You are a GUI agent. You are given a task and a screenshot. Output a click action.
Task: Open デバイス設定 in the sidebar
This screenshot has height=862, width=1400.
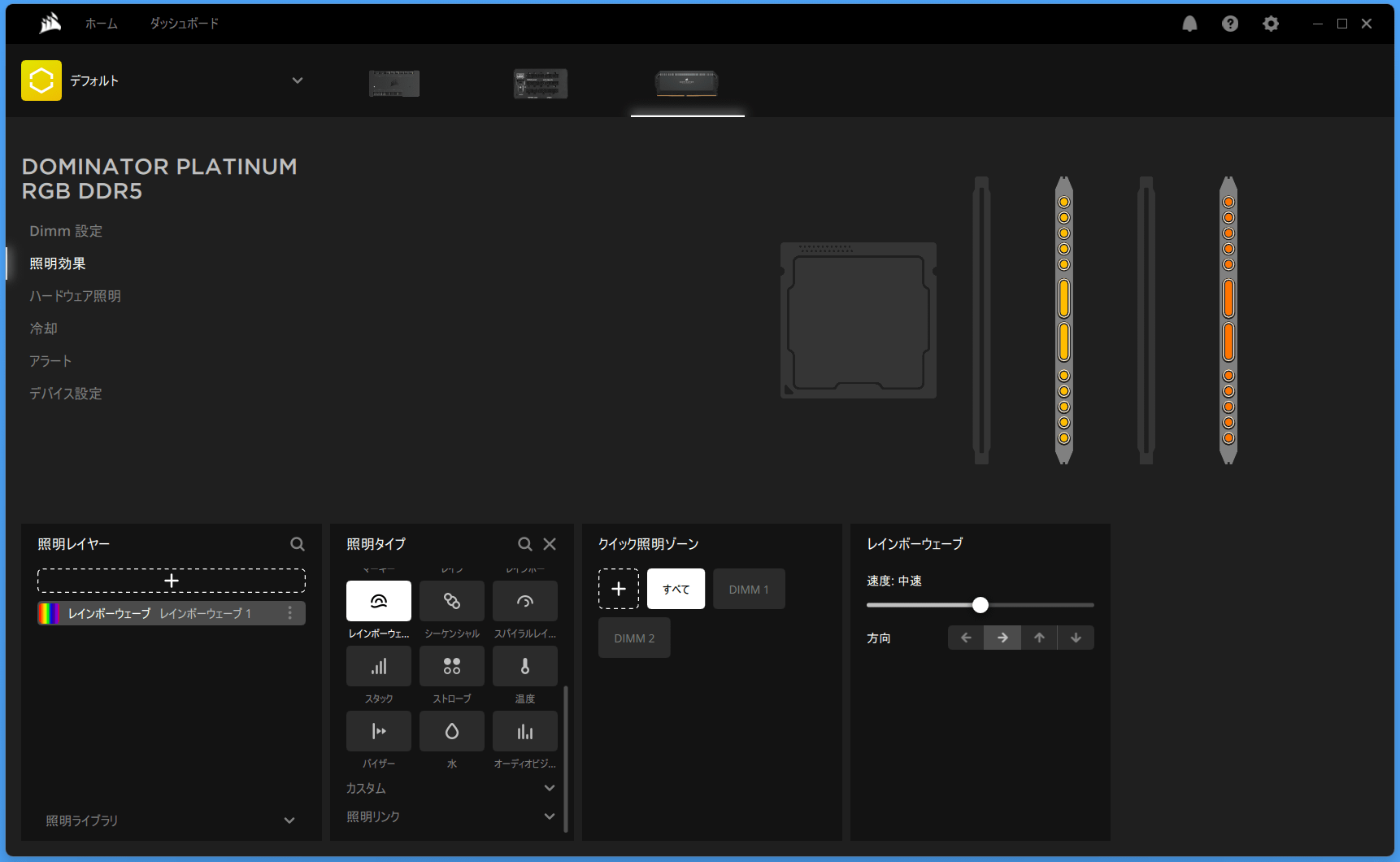click(x=66, y=394)
